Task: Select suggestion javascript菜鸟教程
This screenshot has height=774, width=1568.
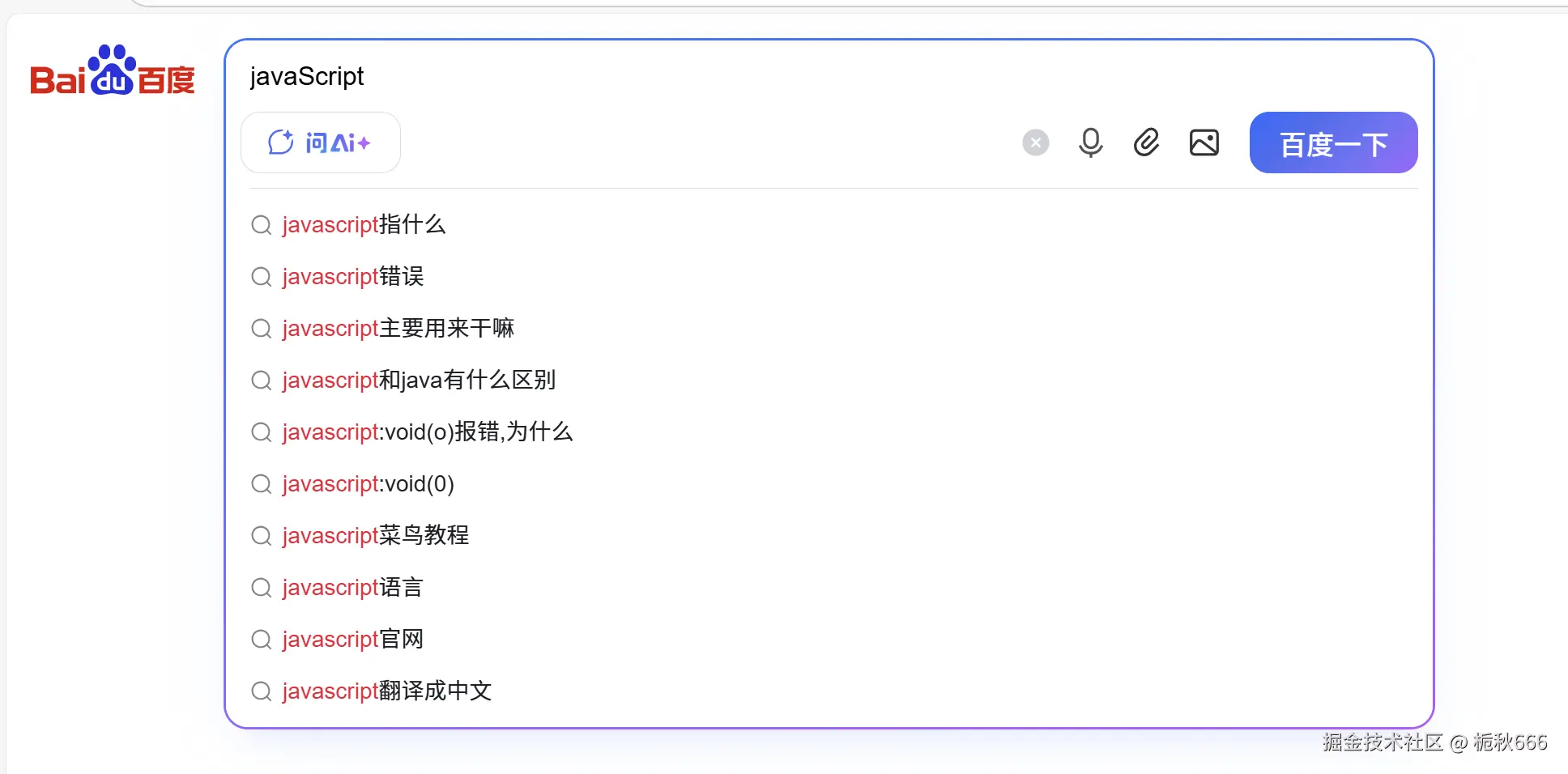Action: (376, 535)
